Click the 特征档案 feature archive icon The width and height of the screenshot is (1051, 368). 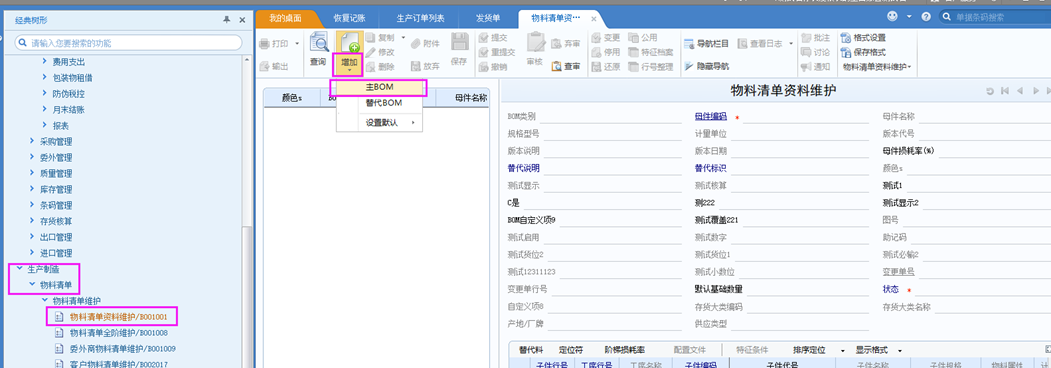[x=633, y=52]
